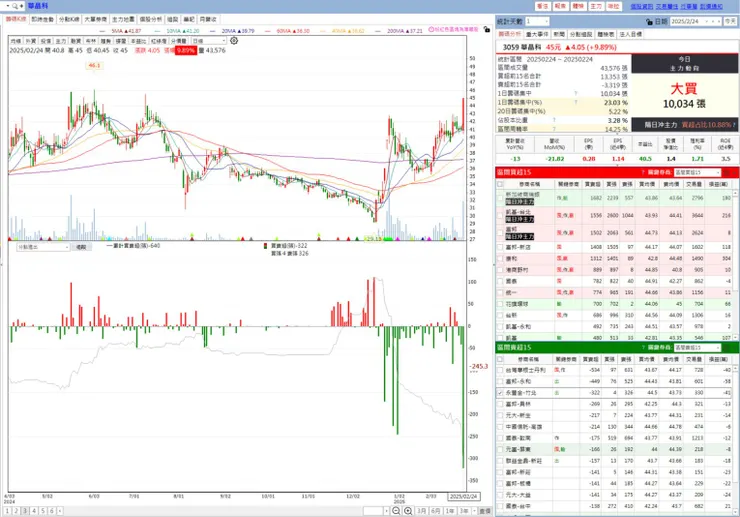Tick the 富邦-員林 broker checkbox
This screenshot has height=517, width=740.
pos(500,404)
